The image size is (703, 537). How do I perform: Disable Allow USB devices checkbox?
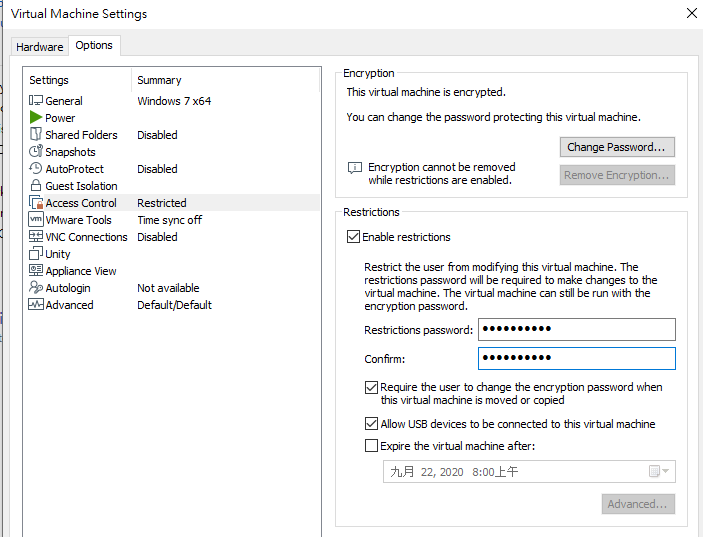point(371,424)
